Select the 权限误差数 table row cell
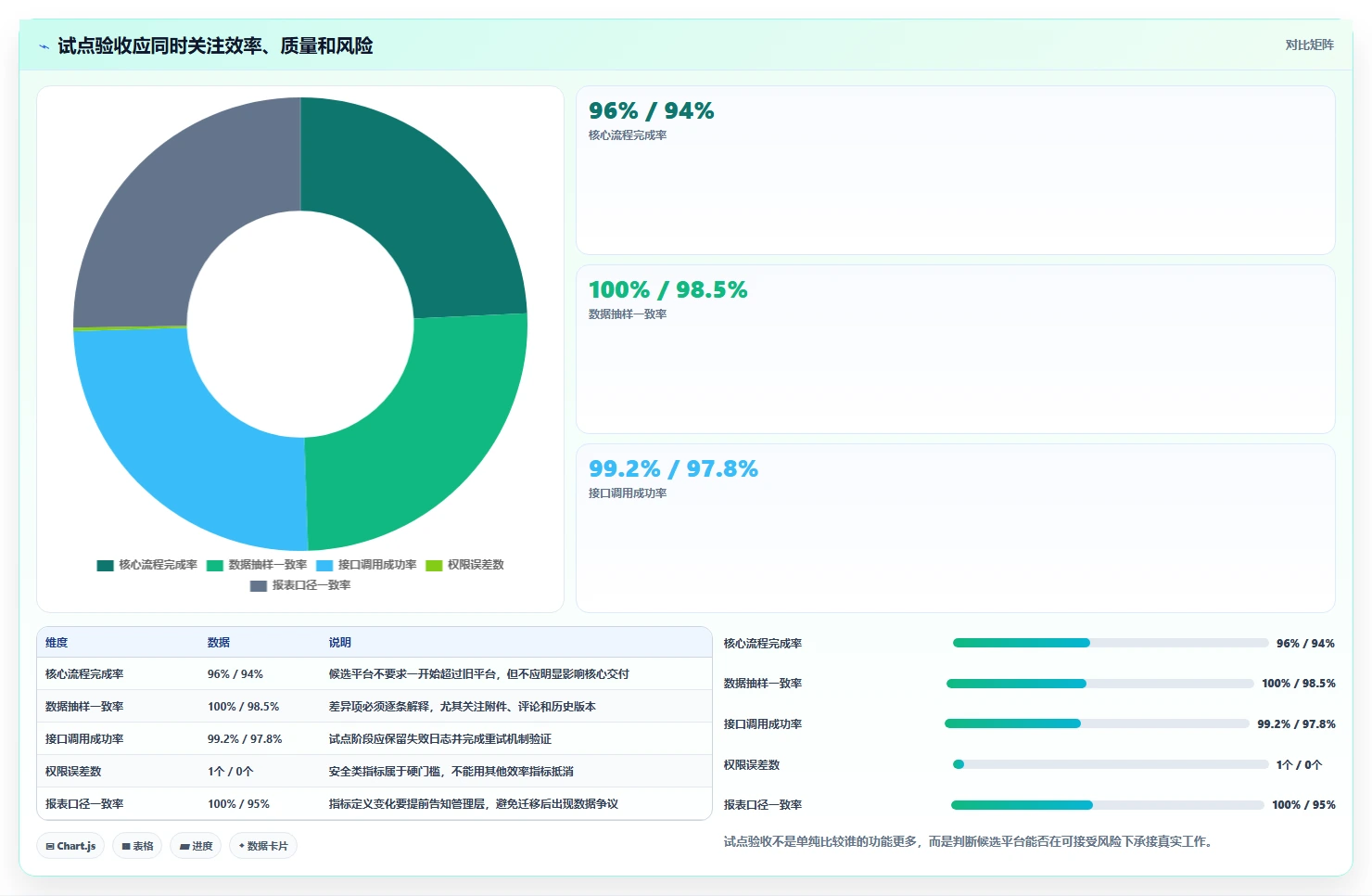Viewport: 1372px width, 896px height. tap(73, 772)
